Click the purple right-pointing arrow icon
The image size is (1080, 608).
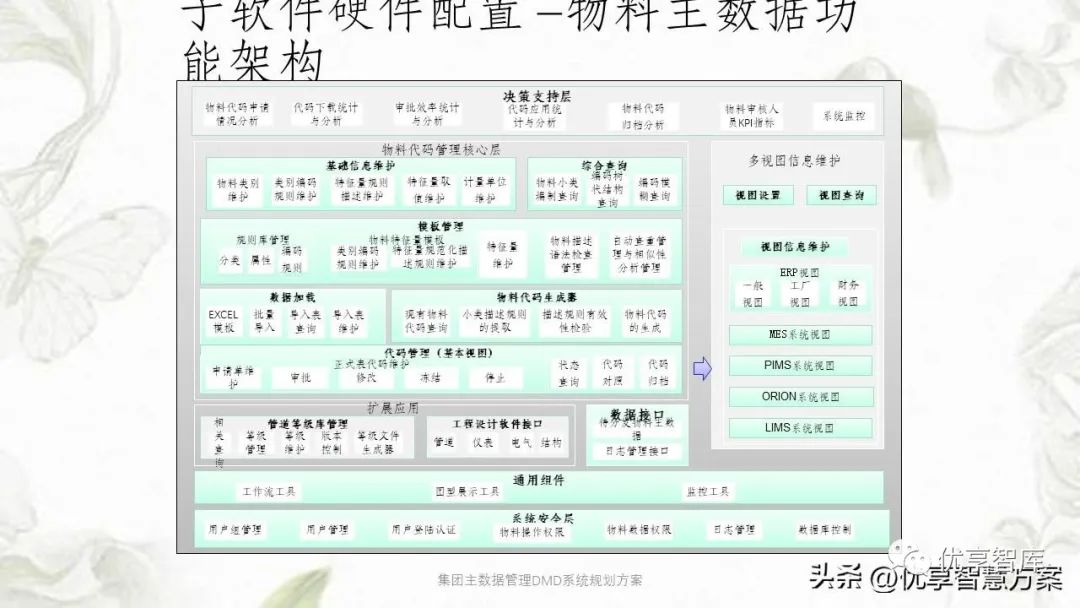[702, 369]
